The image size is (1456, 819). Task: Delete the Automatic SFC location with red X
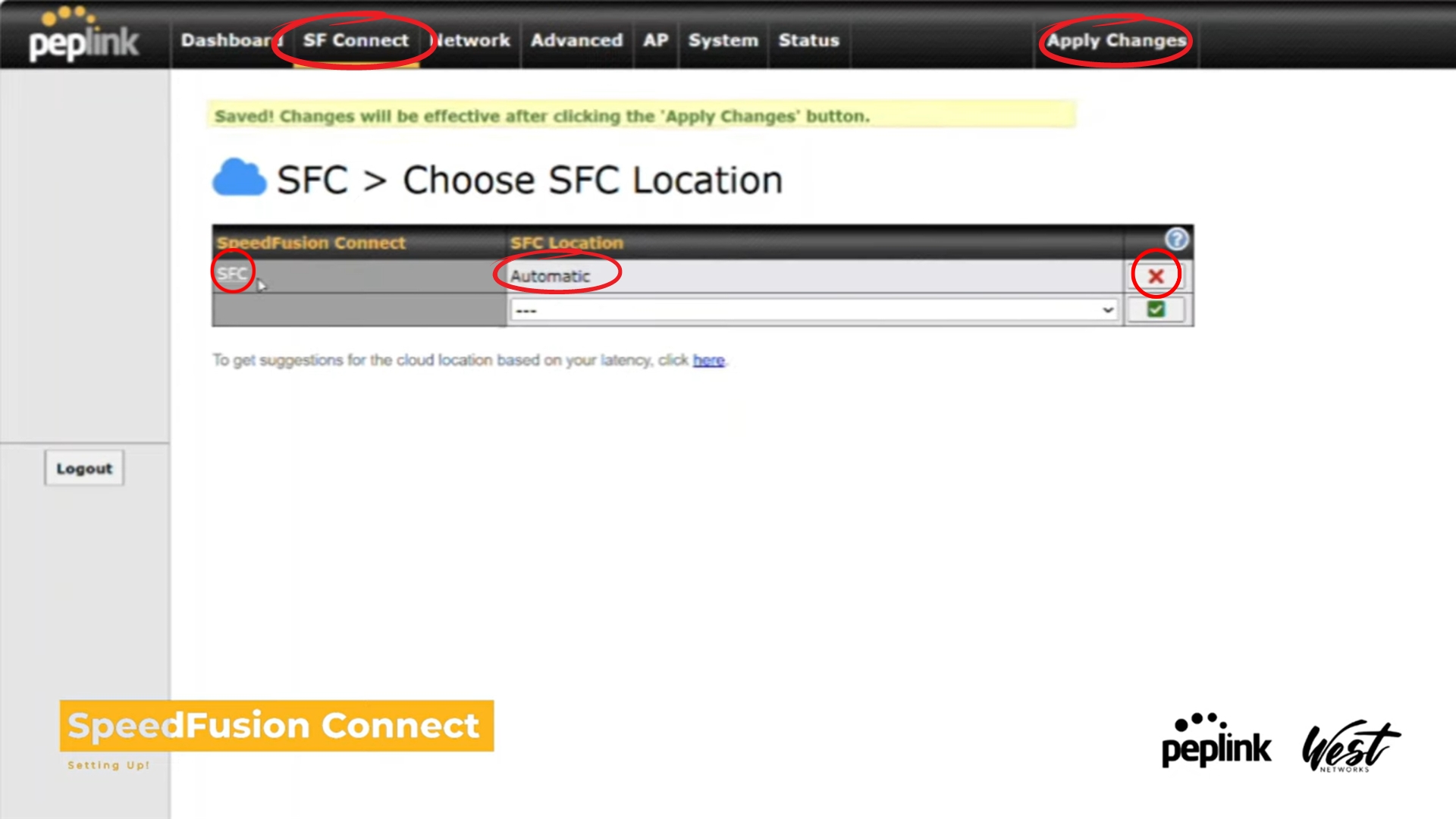(x=1155, y=276)
